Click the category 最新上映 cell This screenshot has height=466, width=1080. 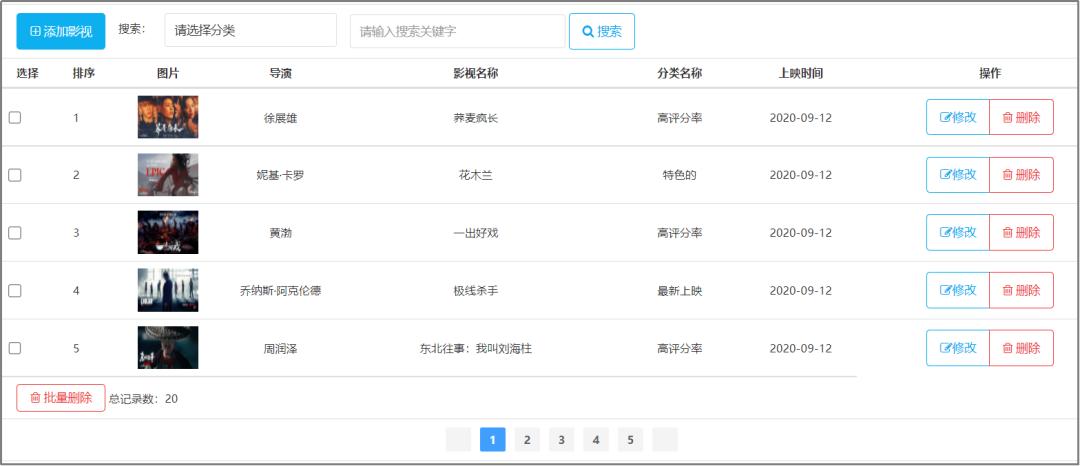[680, 290]
